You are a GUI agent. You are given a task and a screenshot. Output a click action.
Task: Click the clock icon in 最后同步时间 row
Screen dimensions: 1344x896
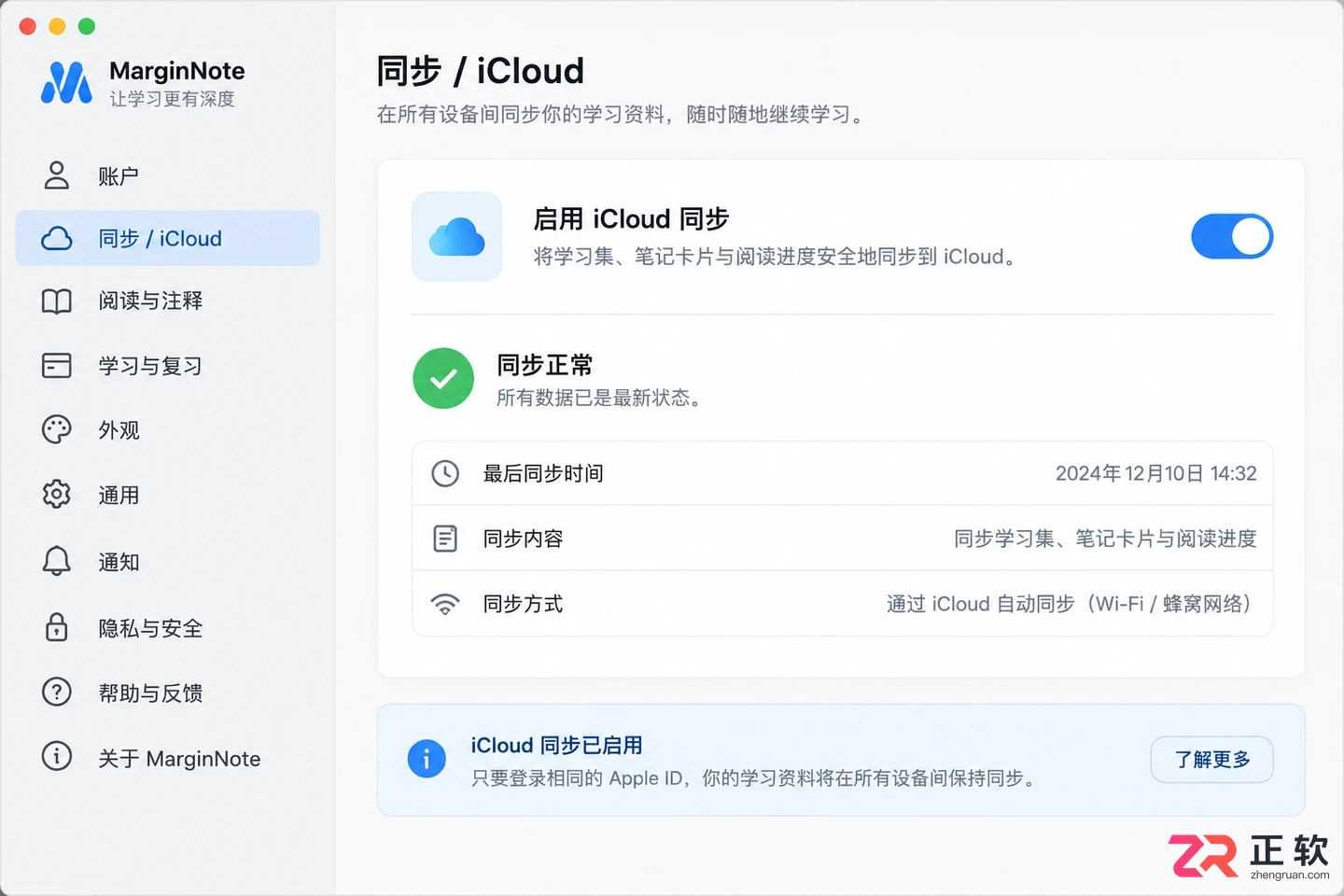tap(445, 473)
